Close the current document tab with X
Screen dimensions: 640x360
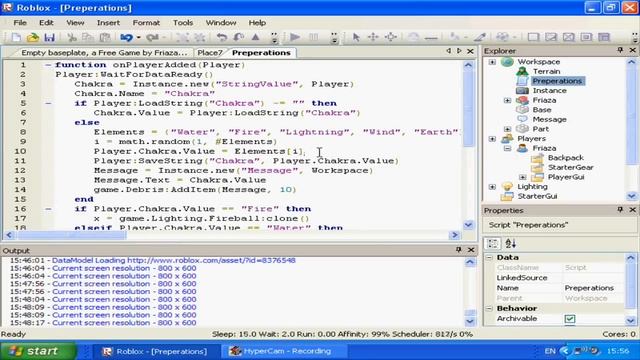tap(470, 51)
